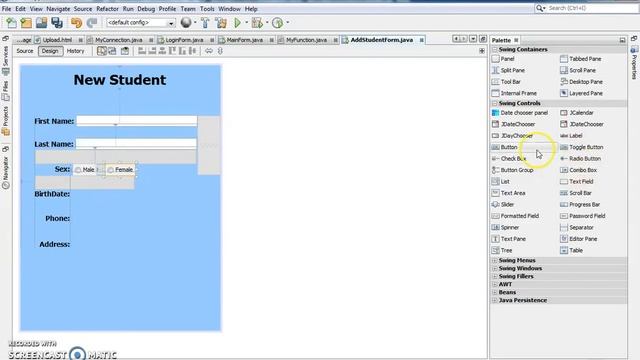
Task: Expand the AWT palette section
Action: point(494,284)
